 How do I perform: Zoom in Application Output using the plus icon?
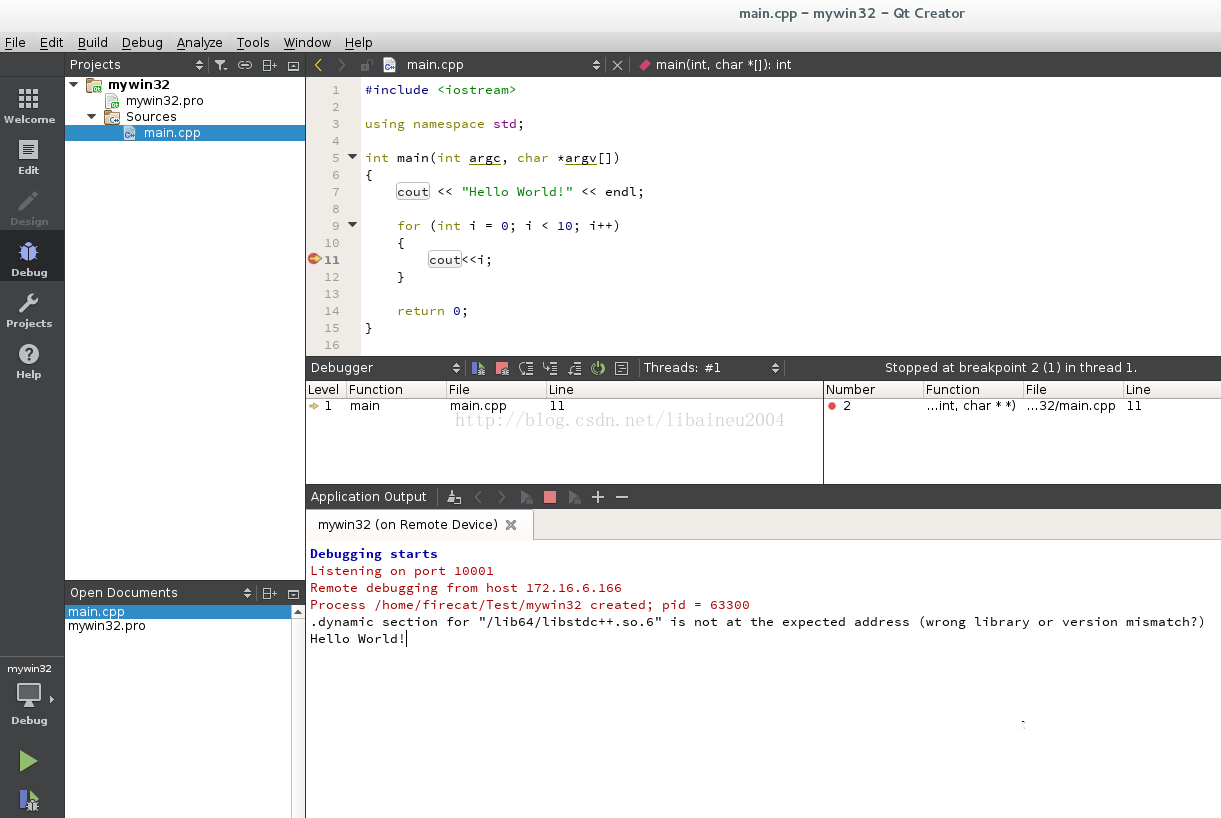[x=597, y=496]
